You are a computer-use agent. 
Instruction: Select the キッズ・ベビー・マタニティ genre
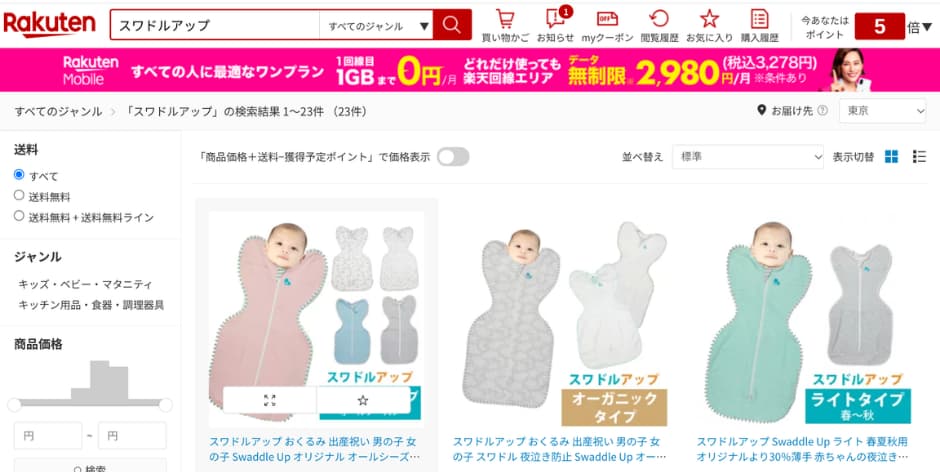click(85, 284)
